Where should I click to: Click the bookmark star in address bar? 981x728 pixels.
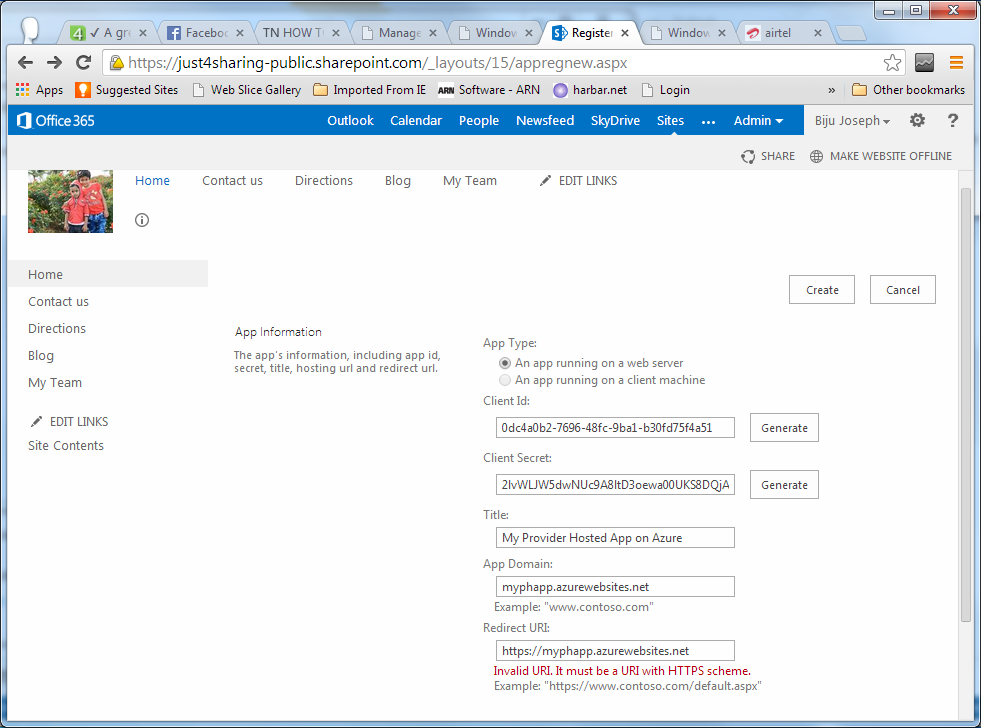[x=892, y=63]
